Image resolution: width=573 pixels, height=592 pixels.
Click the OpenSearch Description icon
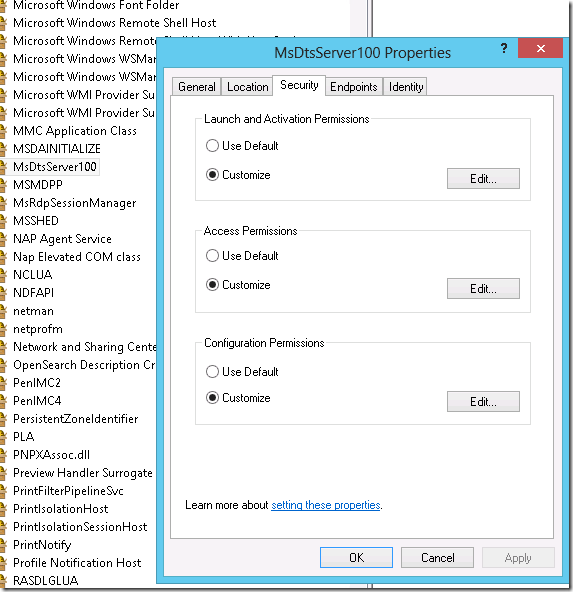pos(3,365)
